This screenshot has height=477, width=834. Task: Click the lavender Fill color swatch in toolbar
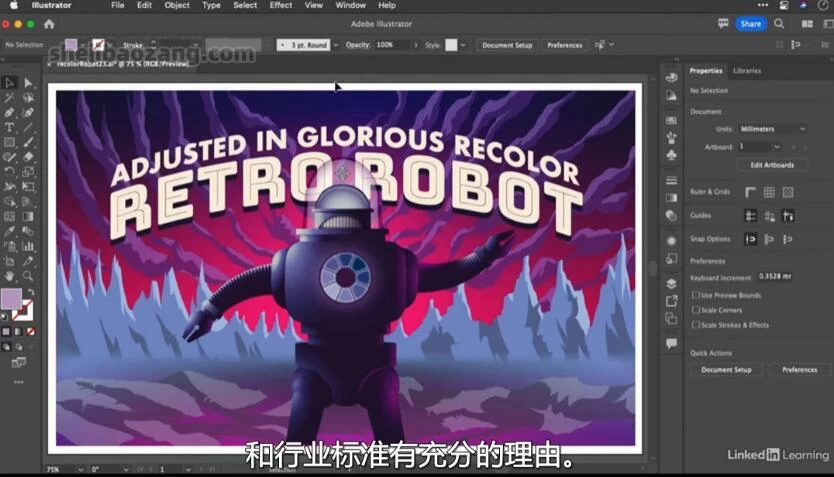pos(11,298)
